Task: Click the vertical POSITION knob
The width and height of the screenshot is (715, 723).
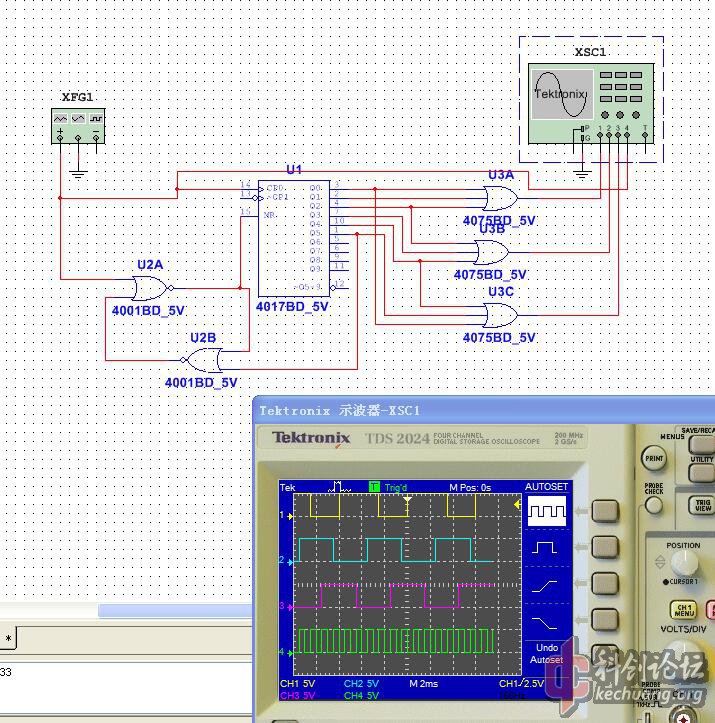Action: click(684, 563)
